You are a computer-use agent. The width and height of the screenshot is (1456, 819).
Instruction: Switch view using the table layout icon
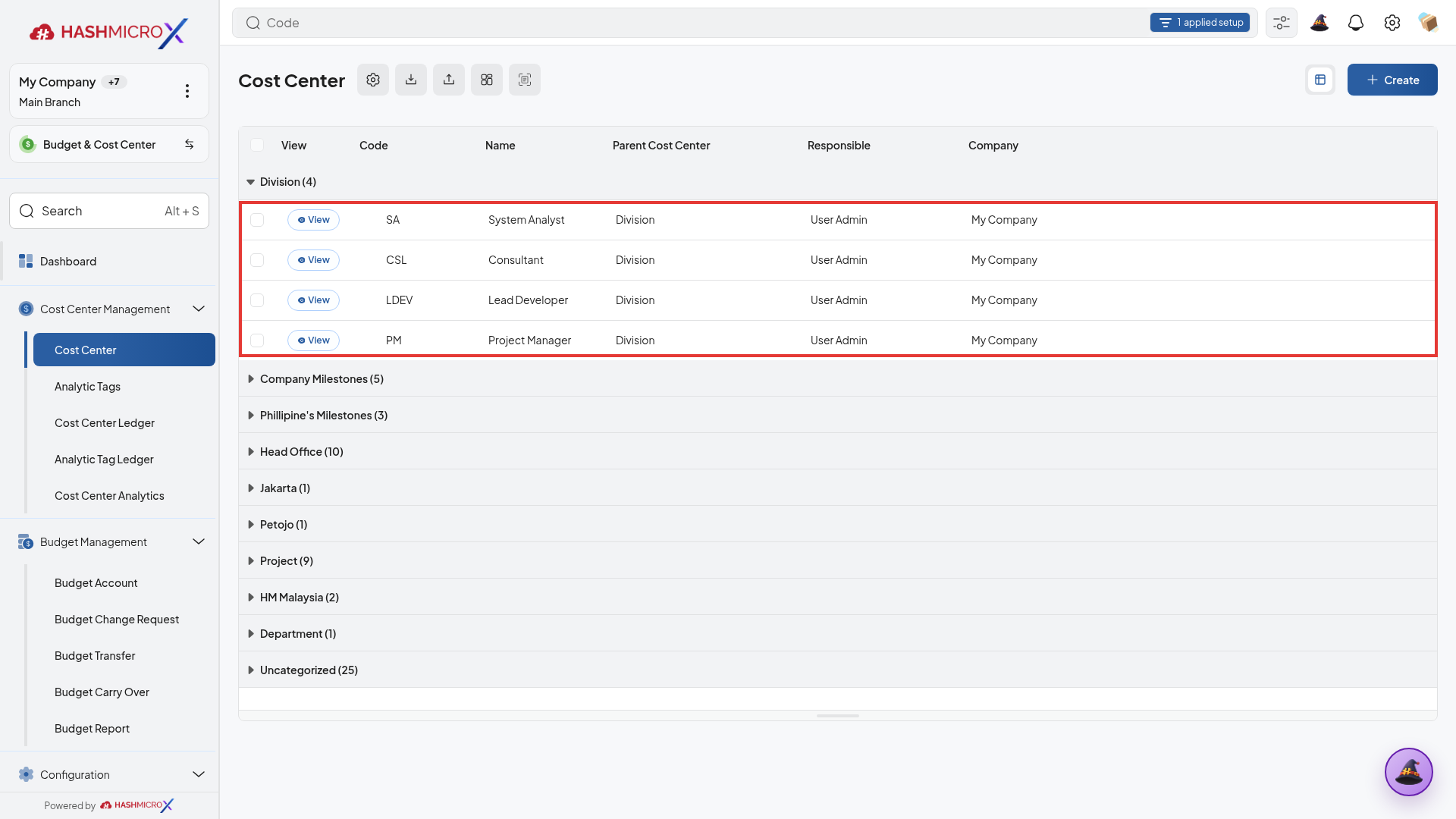(1320, 80)
